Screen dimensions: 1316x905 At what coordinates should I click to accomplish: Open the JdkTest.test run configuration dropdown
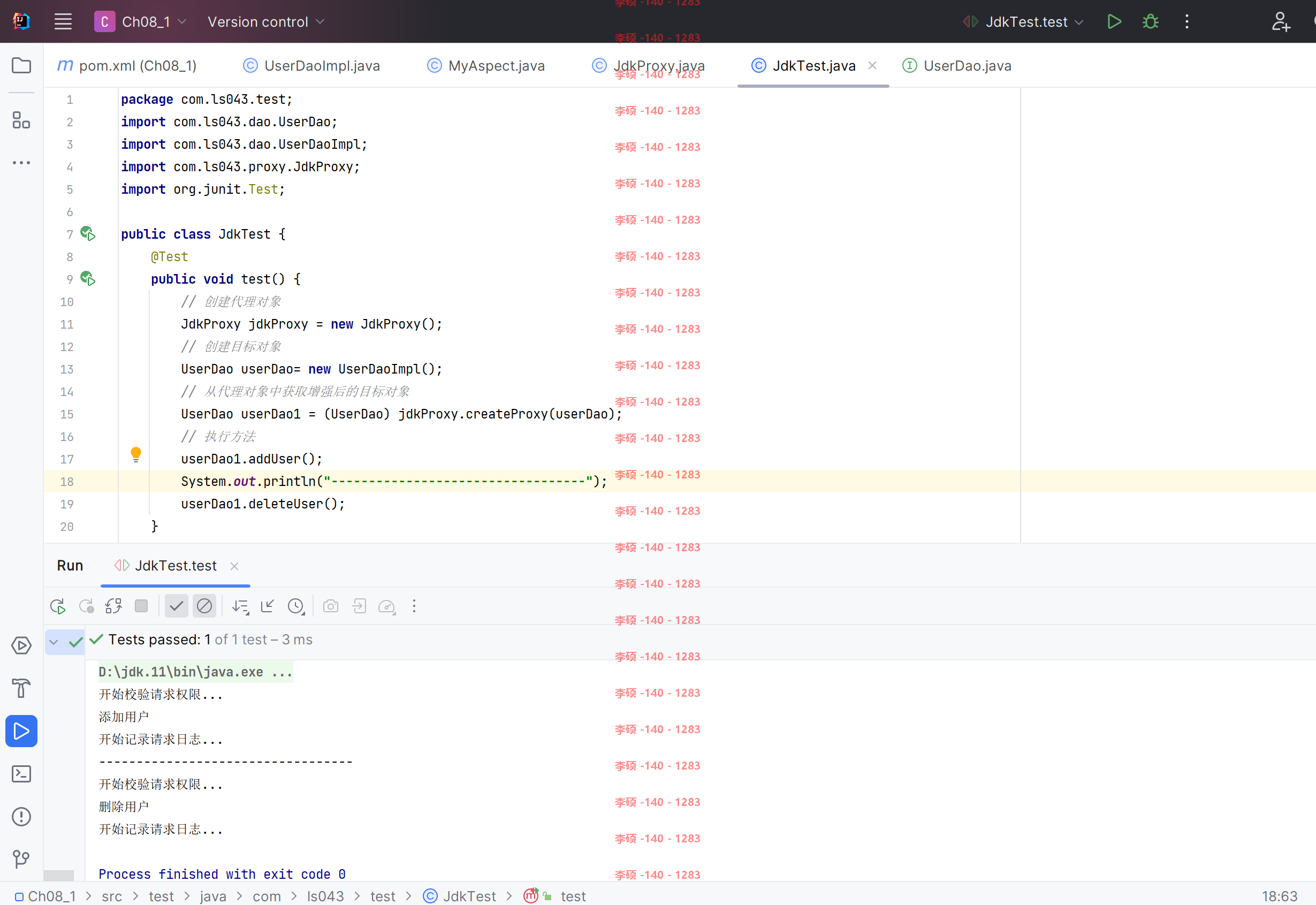[x=1024, y=21]
